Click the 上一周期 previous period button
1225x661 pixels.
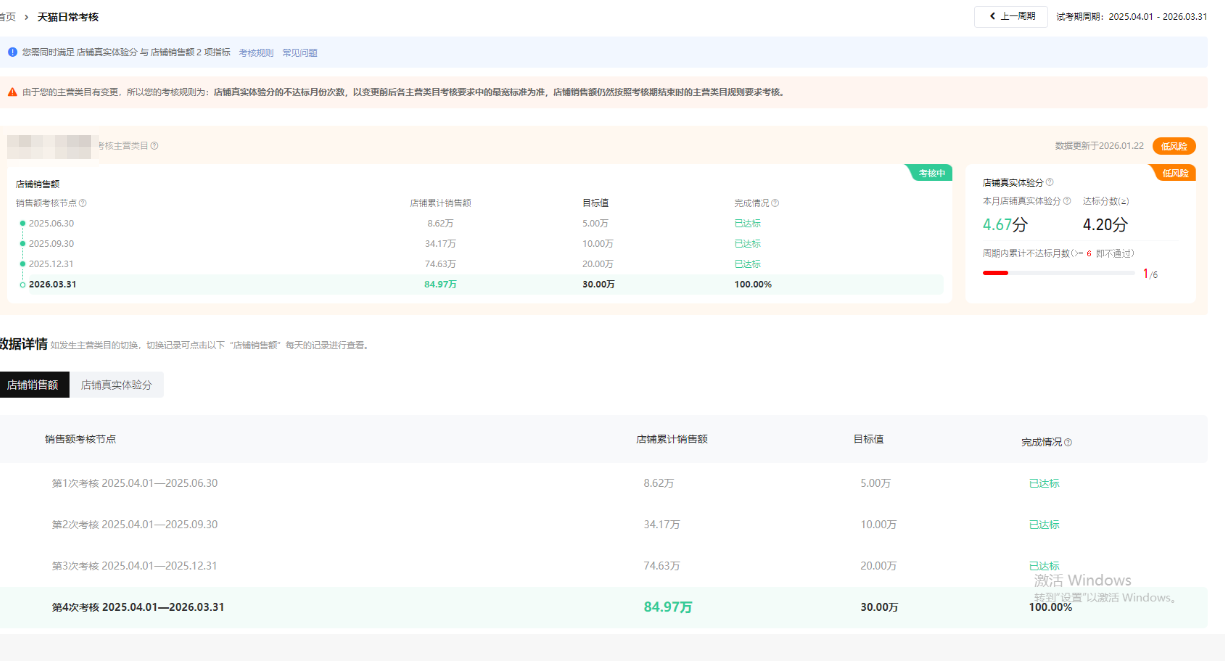[x=1010, y=17]
